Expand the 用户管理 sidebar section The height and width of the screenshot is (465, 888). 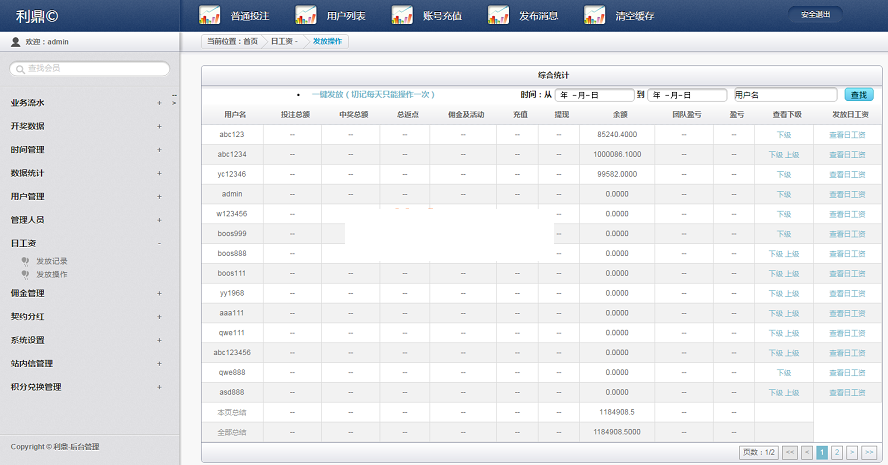159,196
